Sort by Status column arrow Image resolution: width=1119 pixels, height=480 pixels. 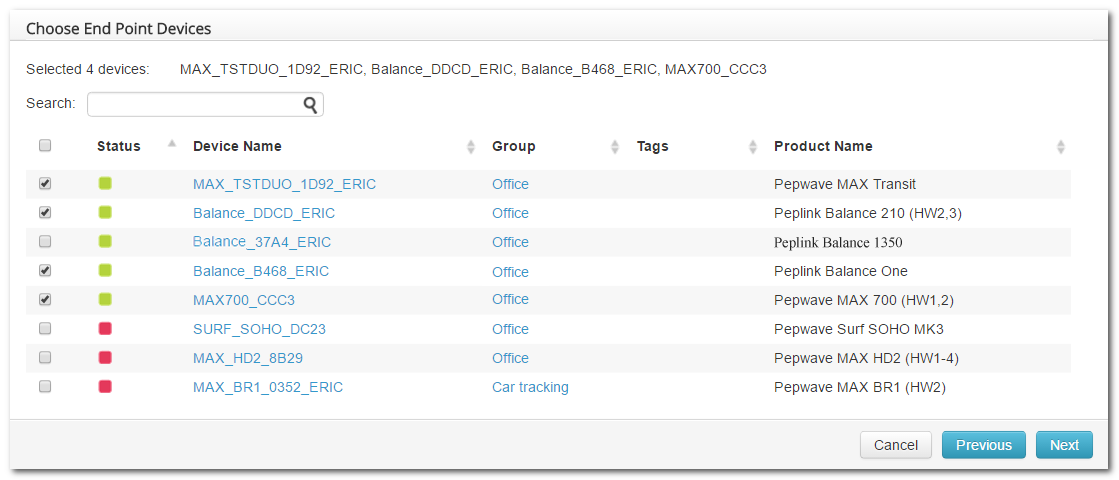(171, 145)
